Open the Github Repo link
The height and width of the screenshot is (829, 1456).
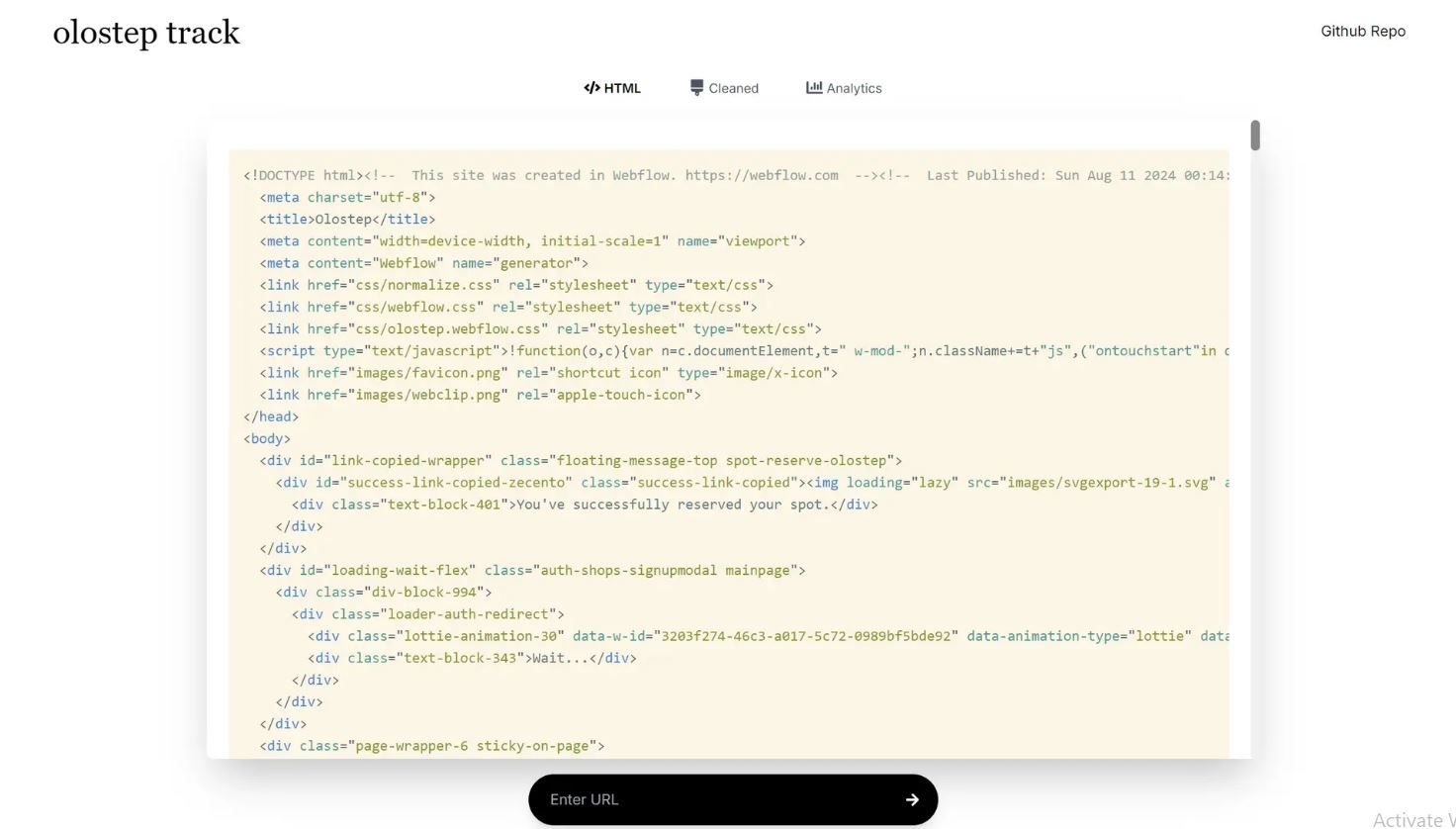tap(1363, 31)
